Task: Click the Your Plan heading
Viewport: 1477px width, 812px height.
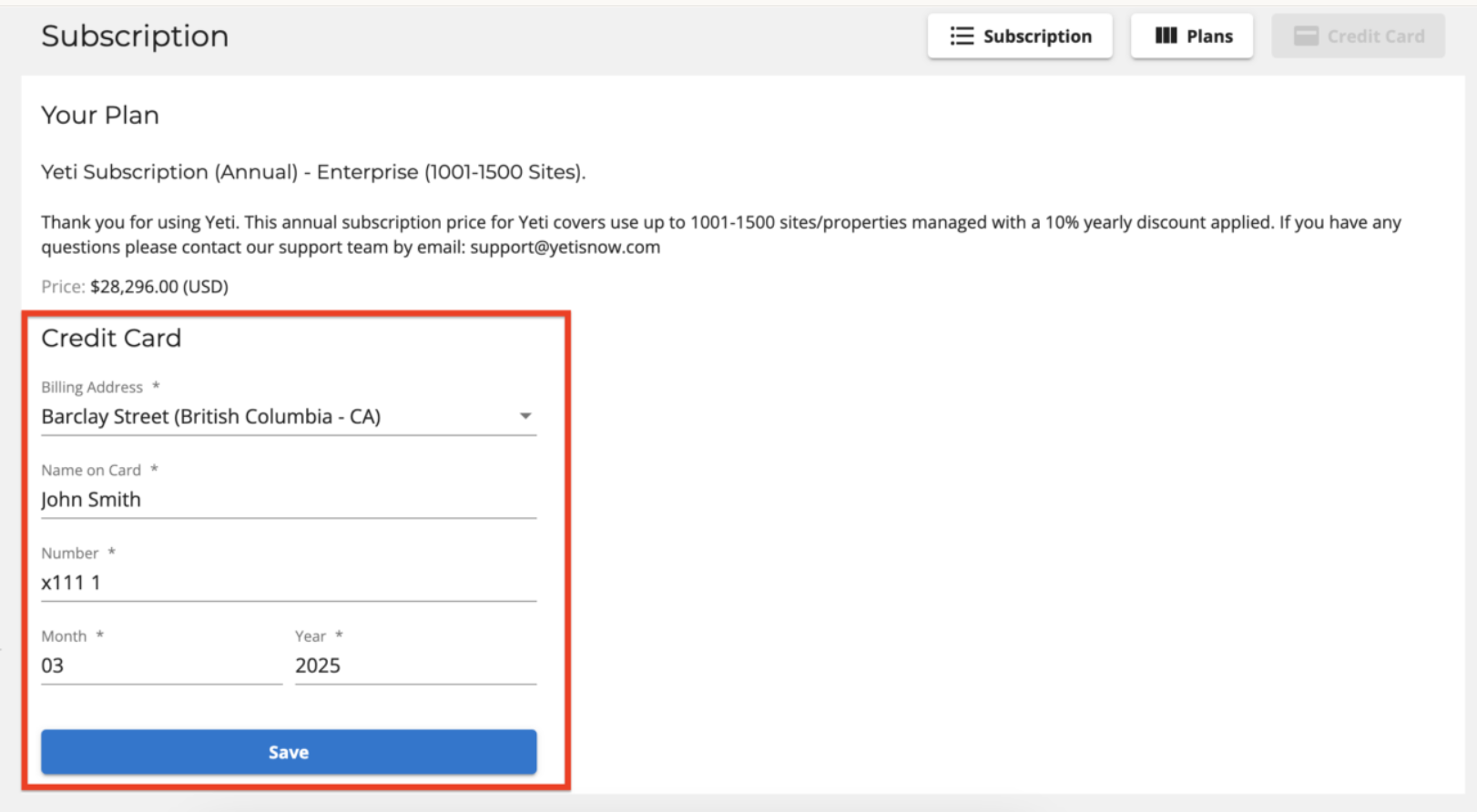Action: pos(100,116)
